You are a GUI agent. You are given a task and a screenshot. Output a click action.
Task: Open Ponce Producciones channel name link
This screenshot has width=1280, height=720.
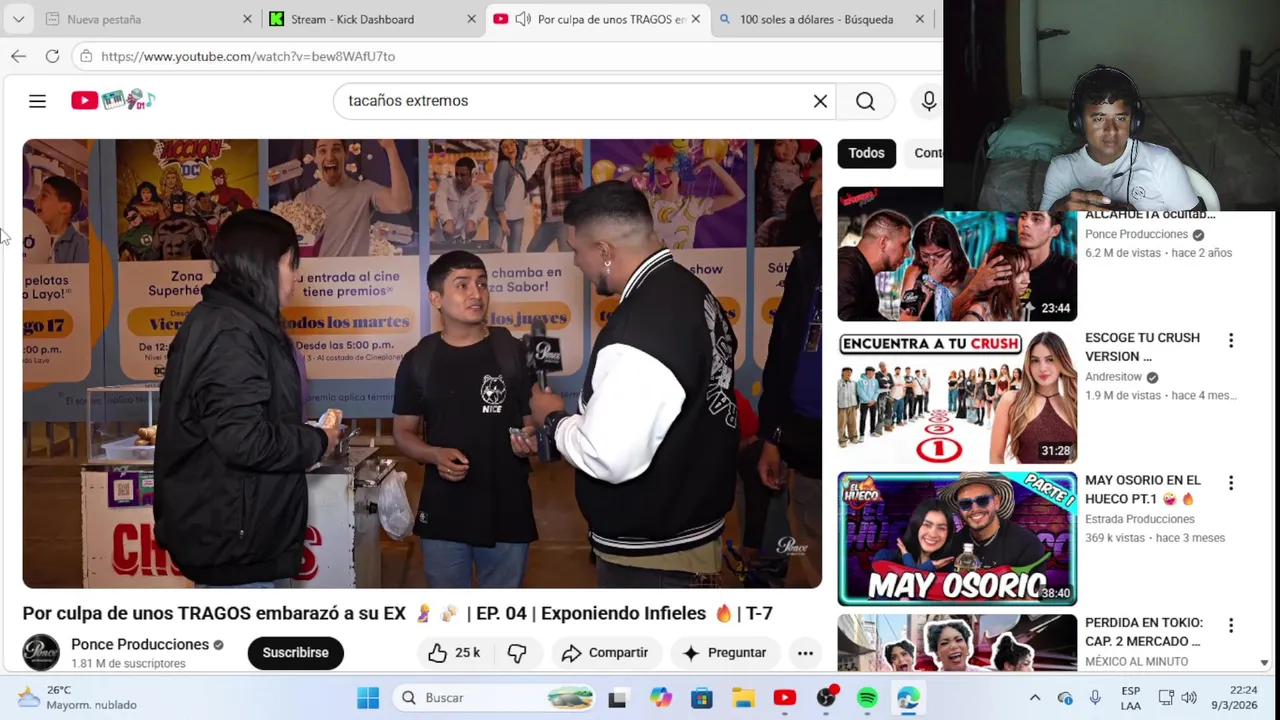tap(140, 645)
